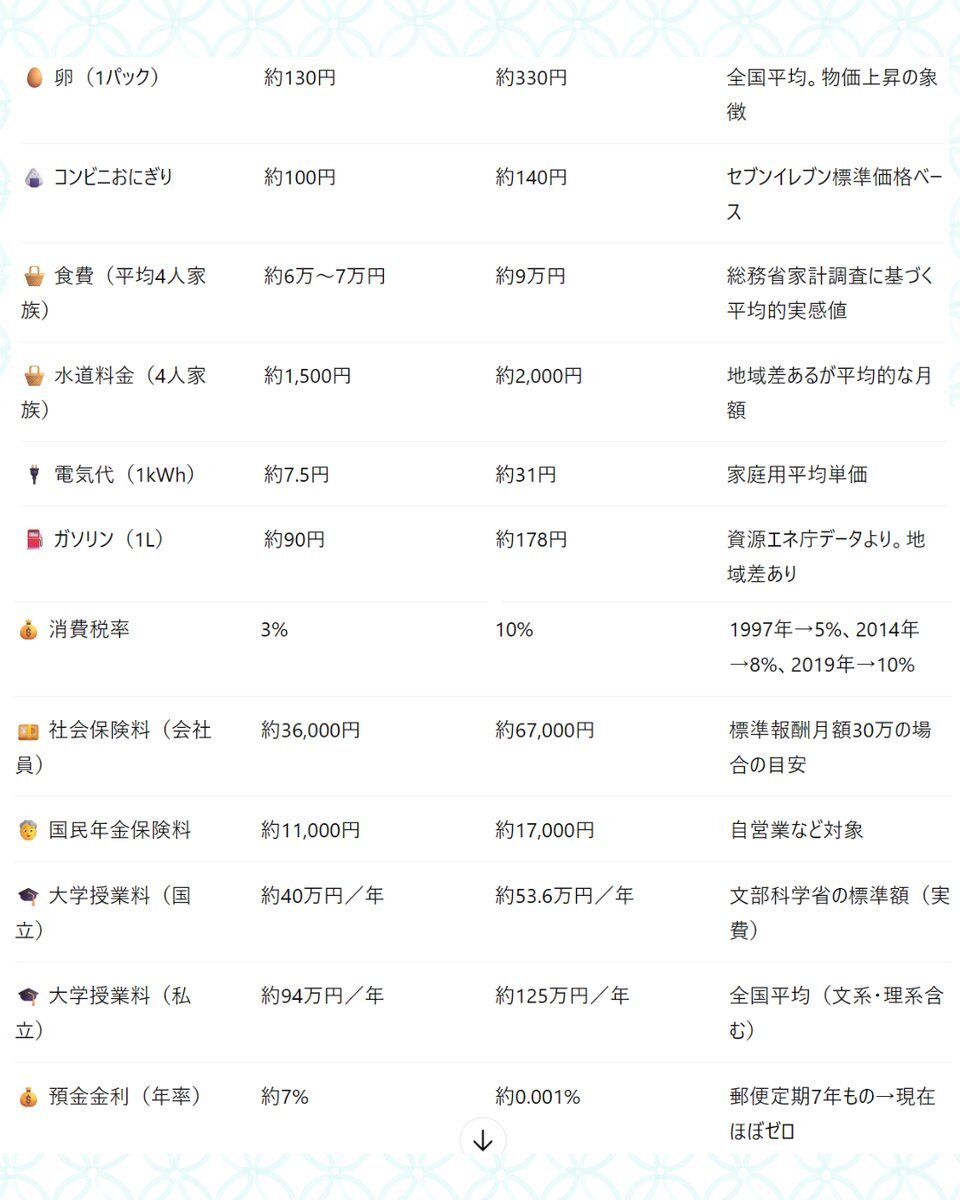Click the basket icon beside 水道料金

[34, 377]
